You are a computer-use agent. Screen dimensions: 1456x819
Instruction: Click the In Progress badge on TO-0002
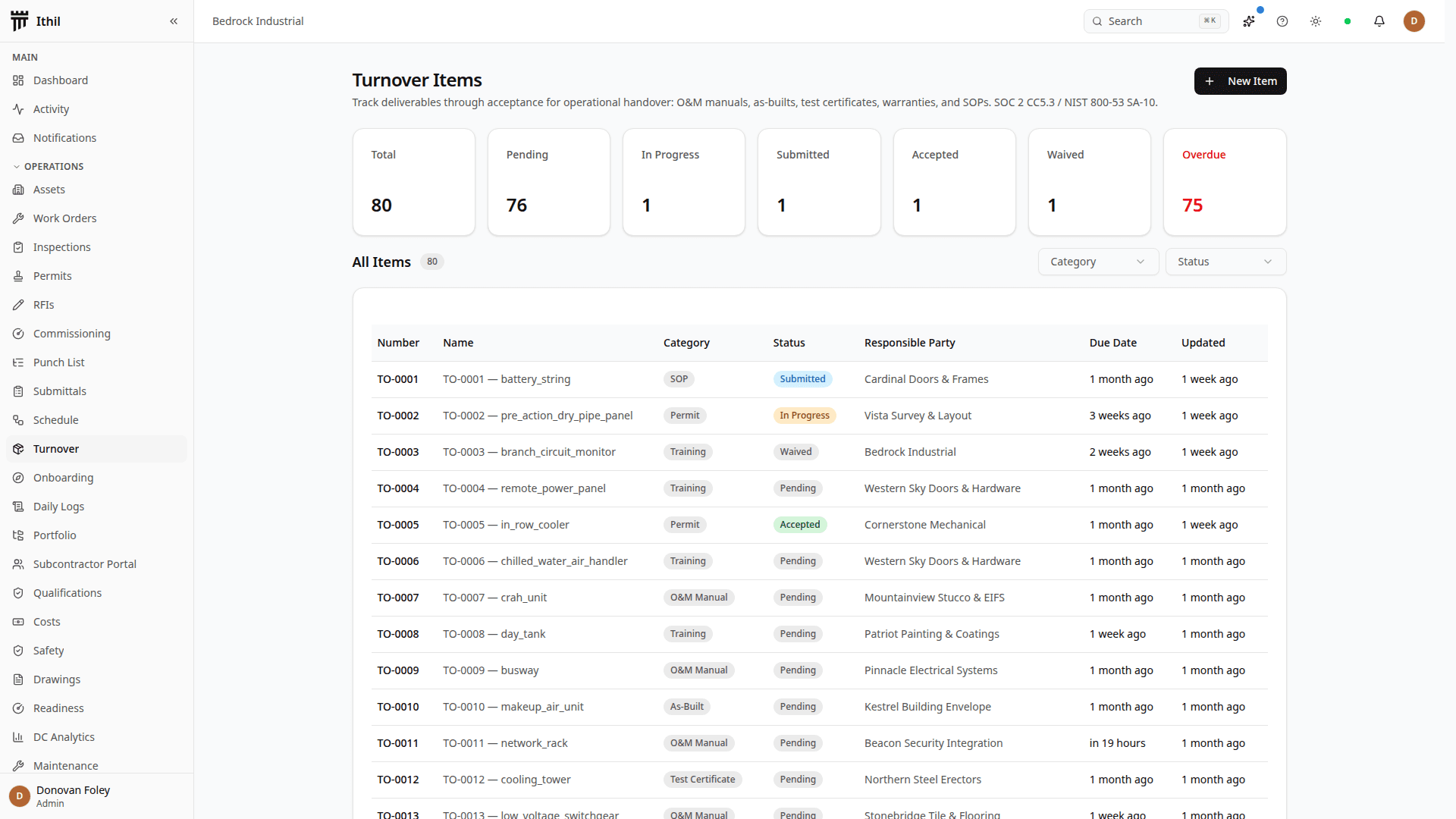click(x=805, y=416)
